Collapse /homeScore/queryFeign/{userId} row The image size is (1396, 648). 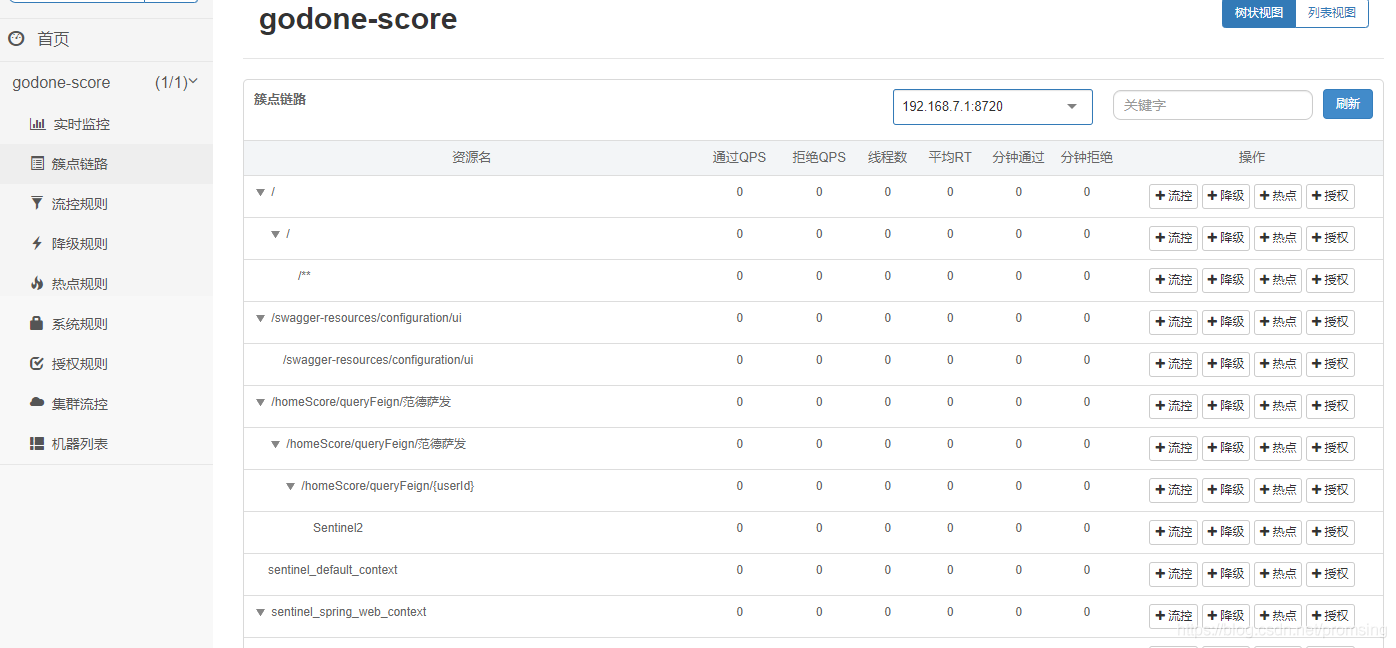[291, 486]
